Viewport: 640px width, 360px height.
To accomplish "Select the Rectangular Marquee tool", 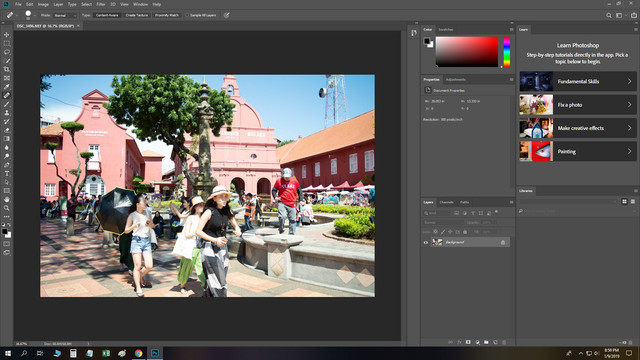I will pyautogui.click(x=7, y=43).
